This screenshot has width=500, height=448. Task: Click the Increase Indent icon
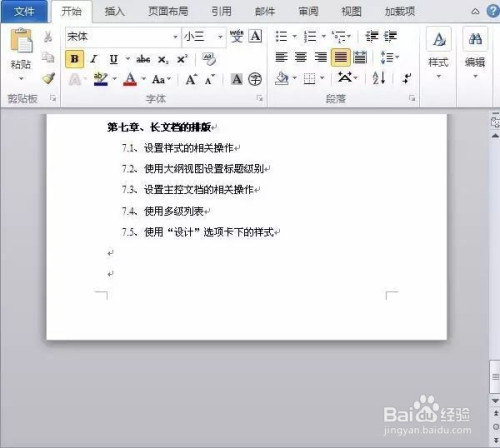point(390,36)
